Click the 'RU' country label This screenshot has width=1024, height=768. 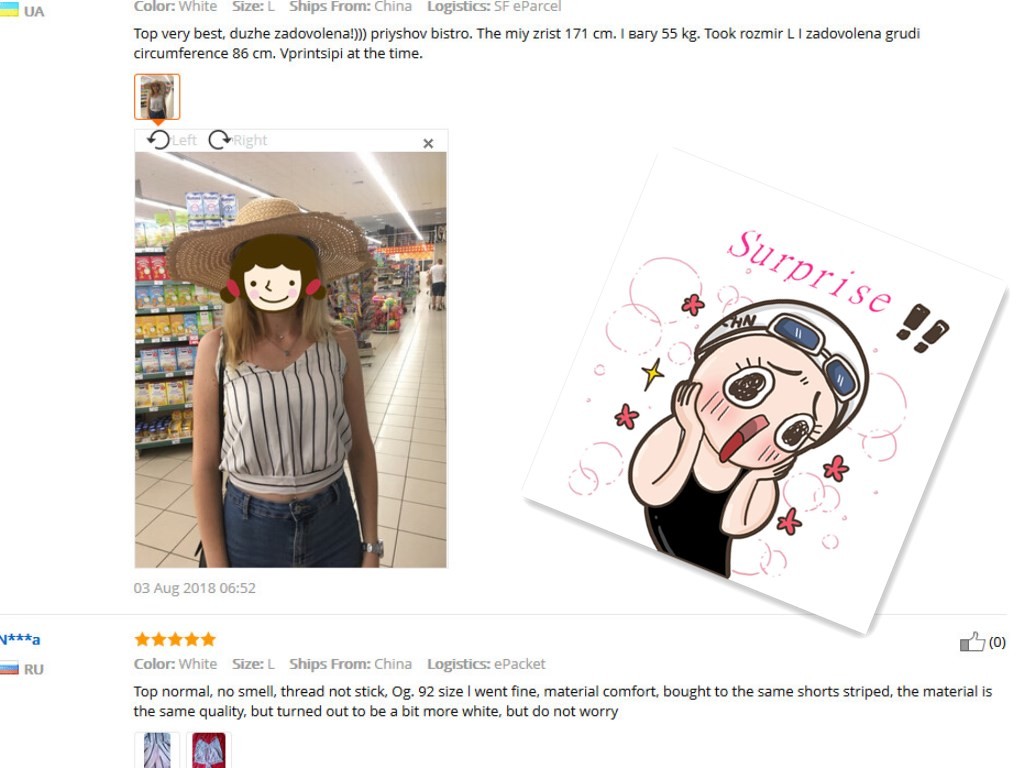[33, 669]
